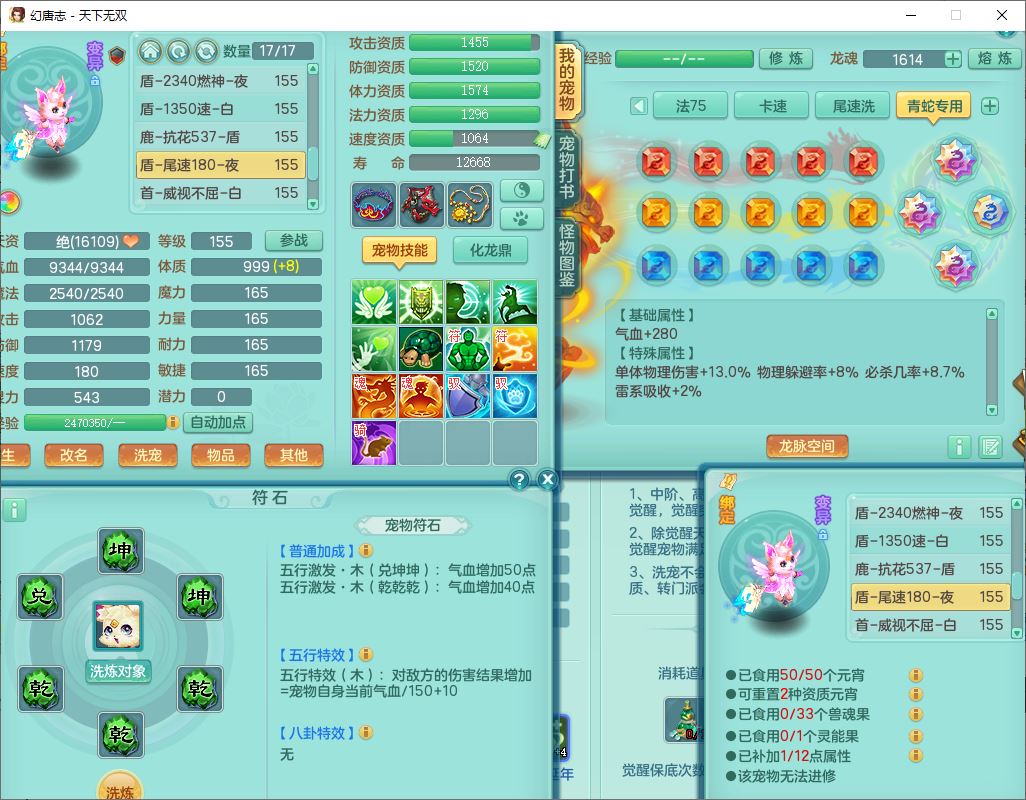Select the 法75 dragon vein preset
This screenshot has width=1026, height=800.
tap(690, 106)
